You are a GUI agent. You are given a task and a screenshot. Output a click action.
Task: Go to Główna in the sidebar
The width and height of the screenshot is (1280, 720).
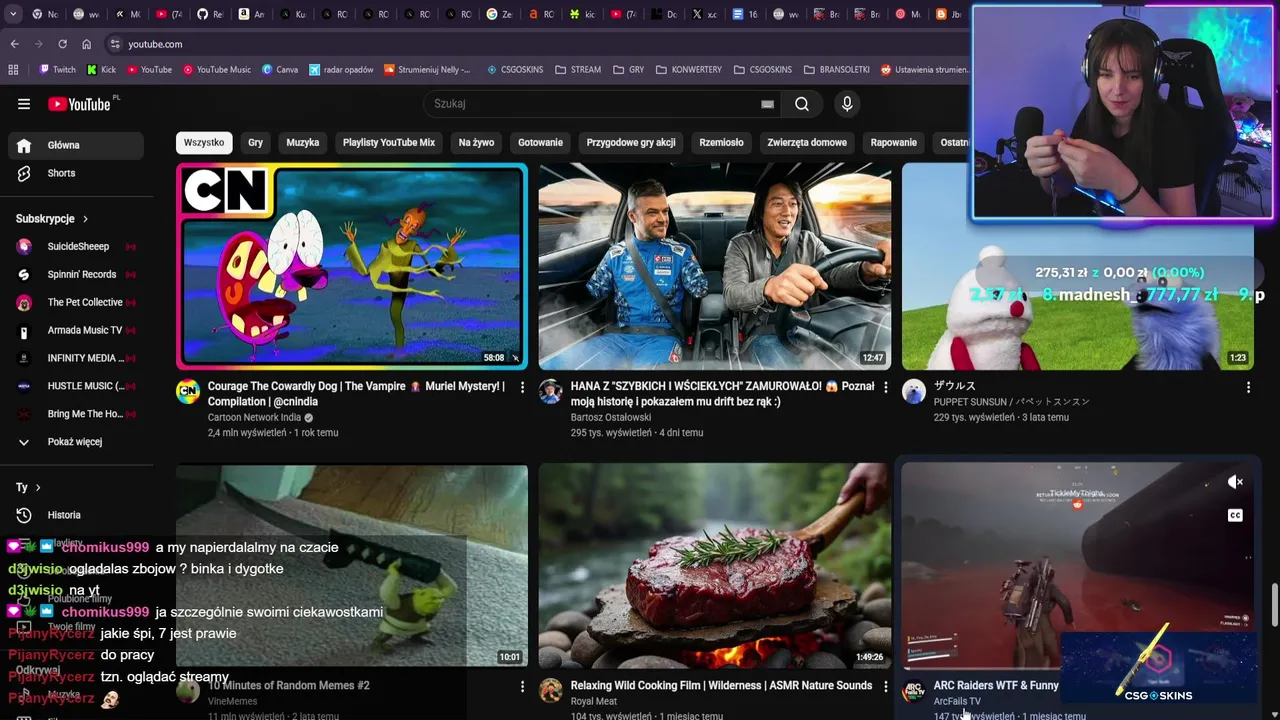click(76, 145)
